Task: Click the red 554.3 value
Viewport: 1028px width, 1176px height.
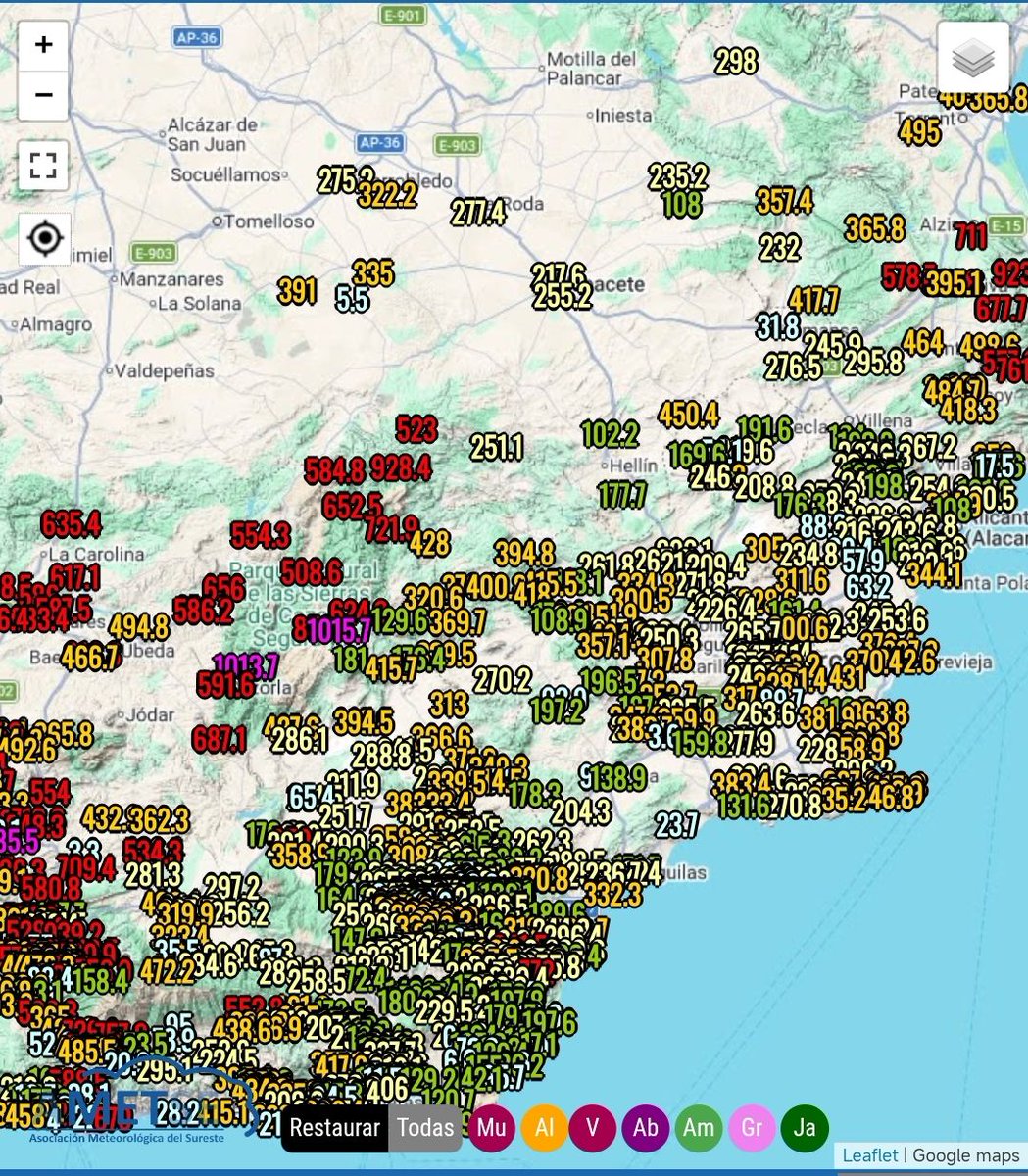Action: [x=260, y=534]
